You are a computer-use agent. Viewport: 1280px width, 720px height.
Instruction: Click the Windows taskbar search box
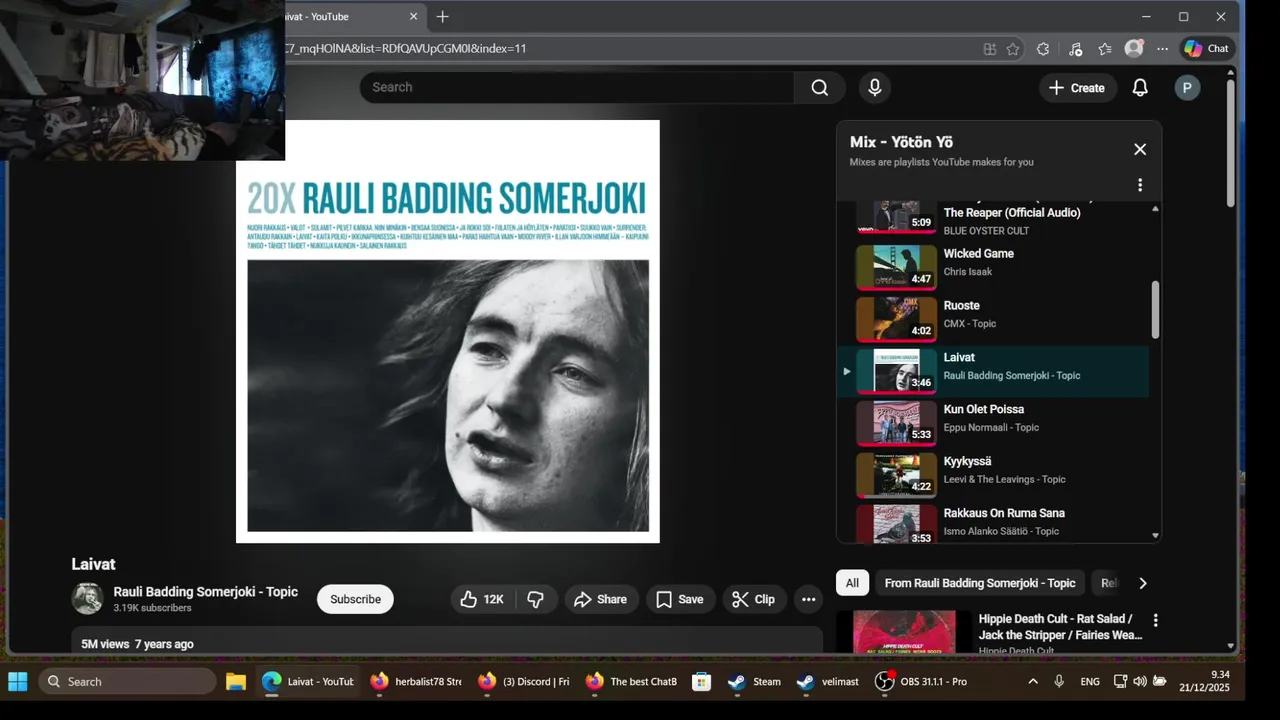click(x=127, y=681)
